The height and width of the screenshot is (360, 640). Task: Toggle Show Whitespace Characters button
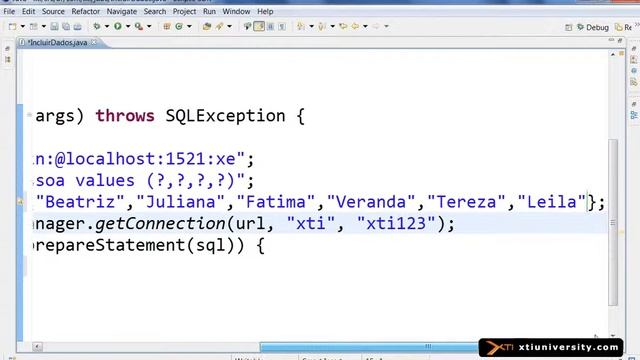282,27
